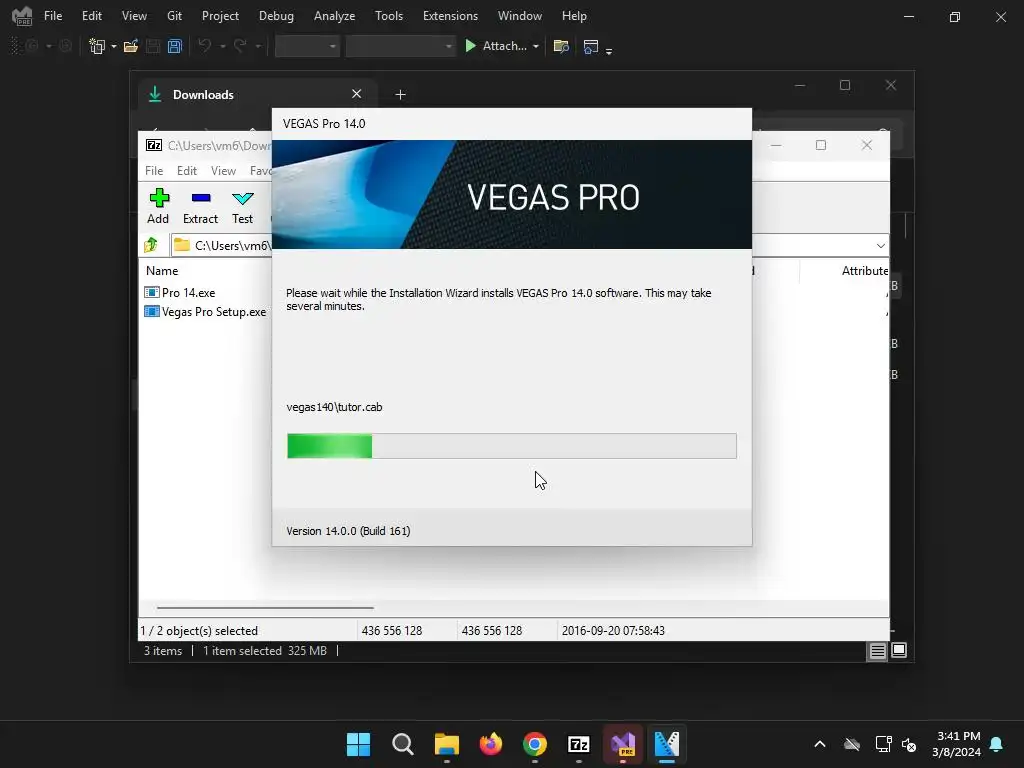Open Visual Studio File menu
The image size is (1024, 768).
(53, 16)
